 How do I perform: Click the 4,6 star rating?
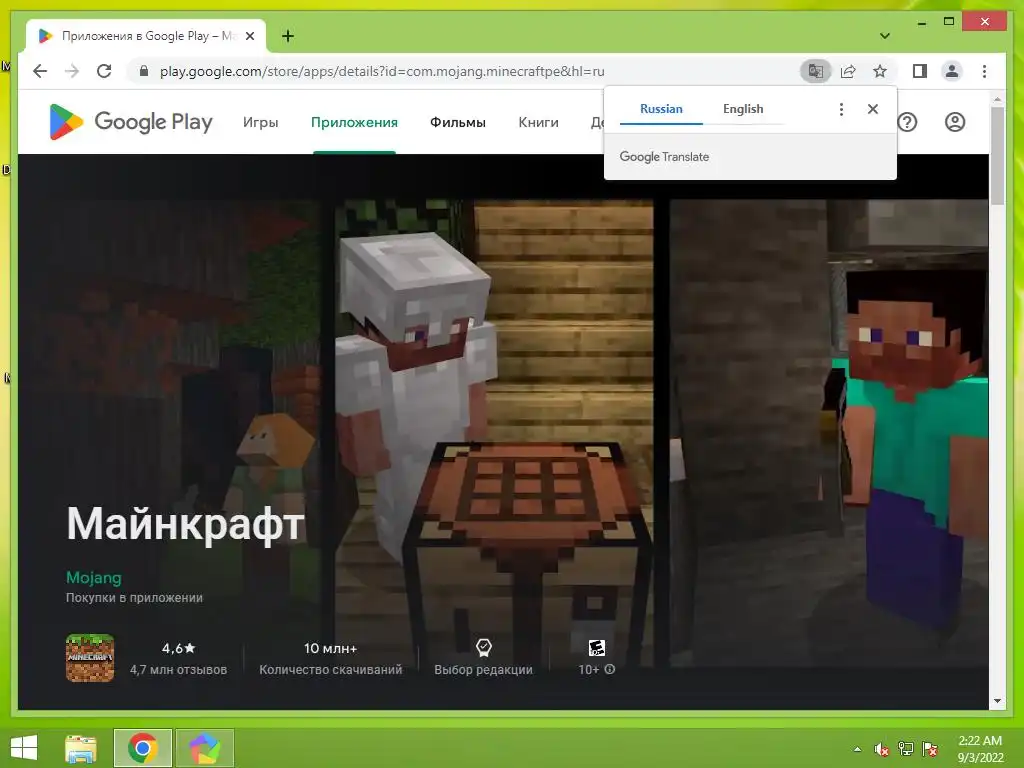(178, 648)
